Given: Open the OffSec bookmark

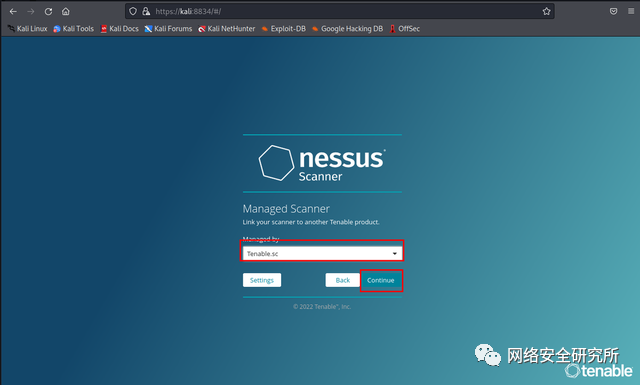Looking at the screenshot, I should [x=404, y=29].
